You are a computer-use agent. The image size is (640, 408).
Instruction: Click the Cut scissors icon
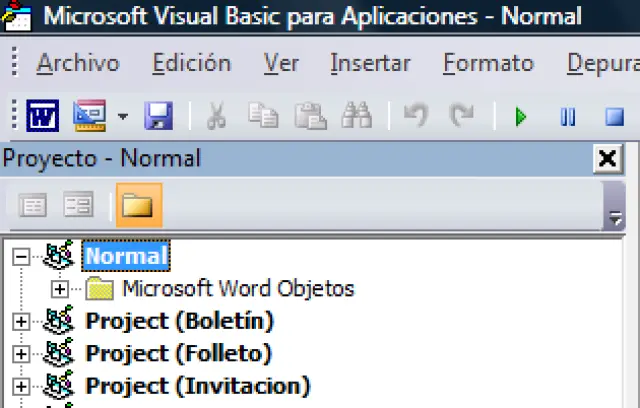[215, 116]
